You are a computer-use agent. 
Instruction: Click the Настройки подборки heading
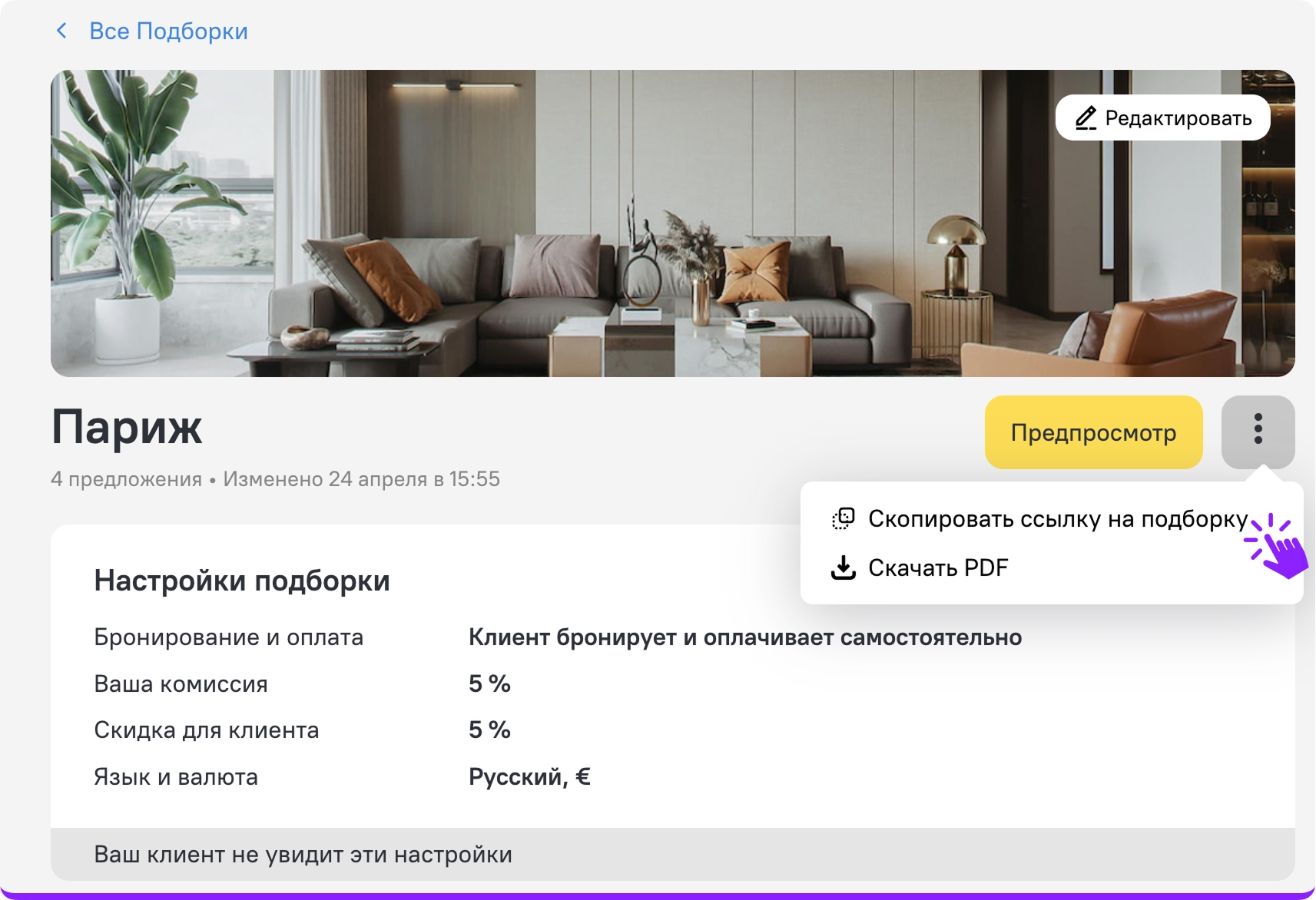(242, 581)
